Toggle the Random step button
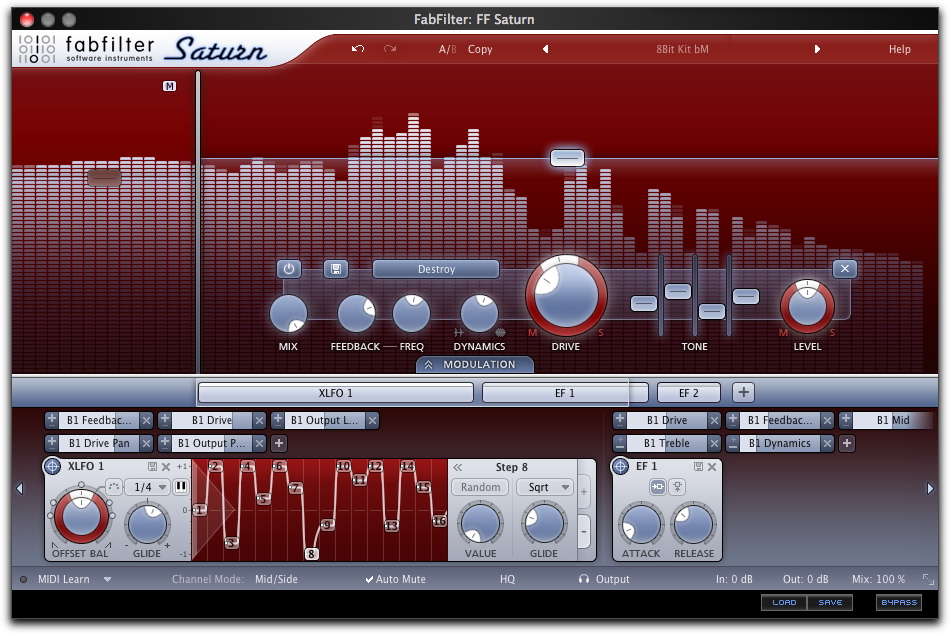Screen dimensions: 950x634 click(x=480, y=487)
